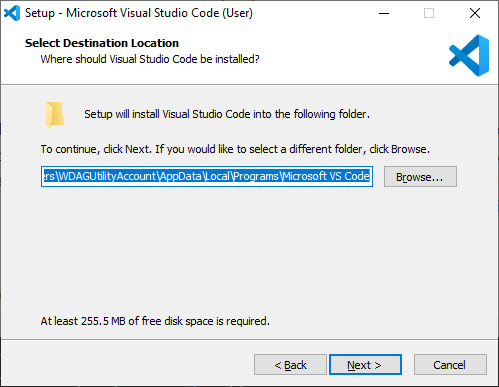499x387 pixels.
Task: Close the setup window
Action: point(475,13)
